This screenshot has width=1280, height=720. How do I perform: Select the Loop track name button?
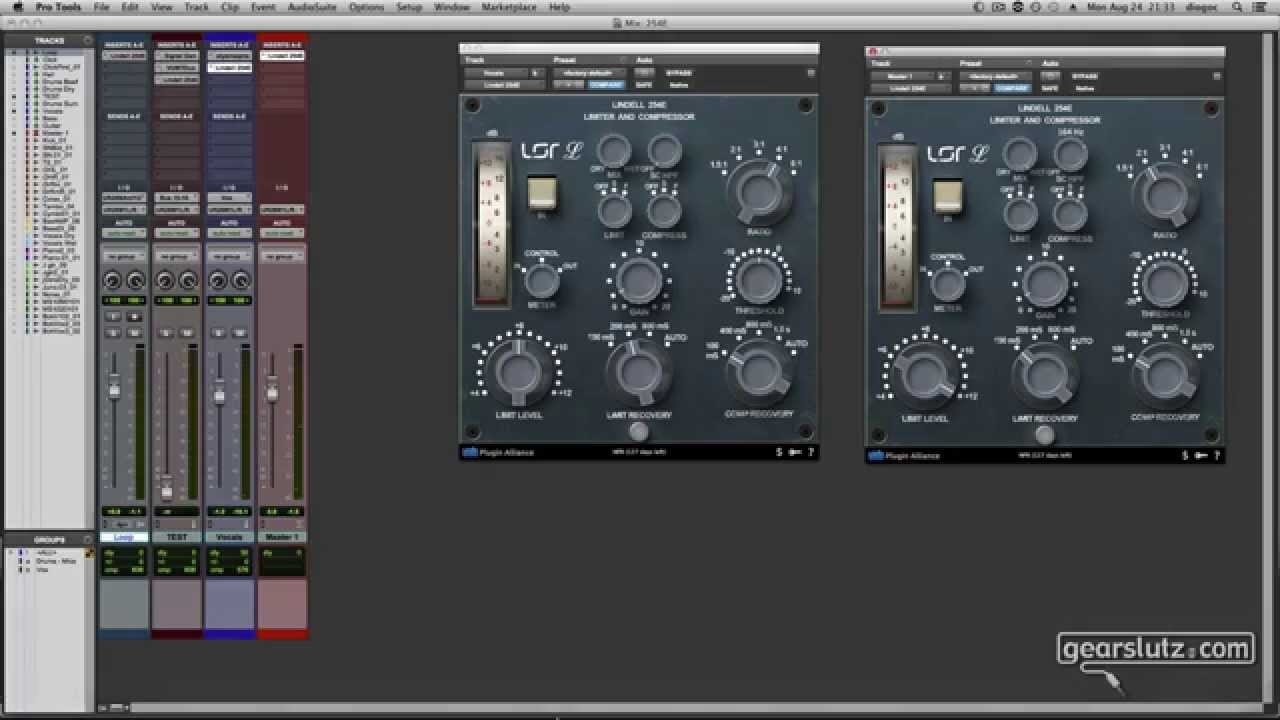tap(124, 537)
